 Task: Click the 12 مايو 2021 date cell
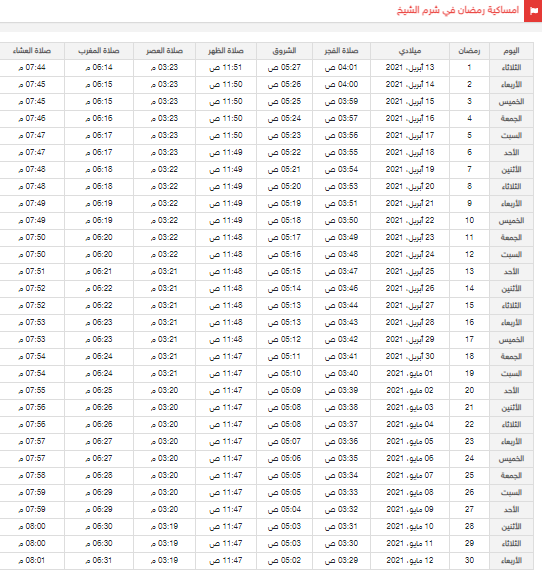(410, 560)
